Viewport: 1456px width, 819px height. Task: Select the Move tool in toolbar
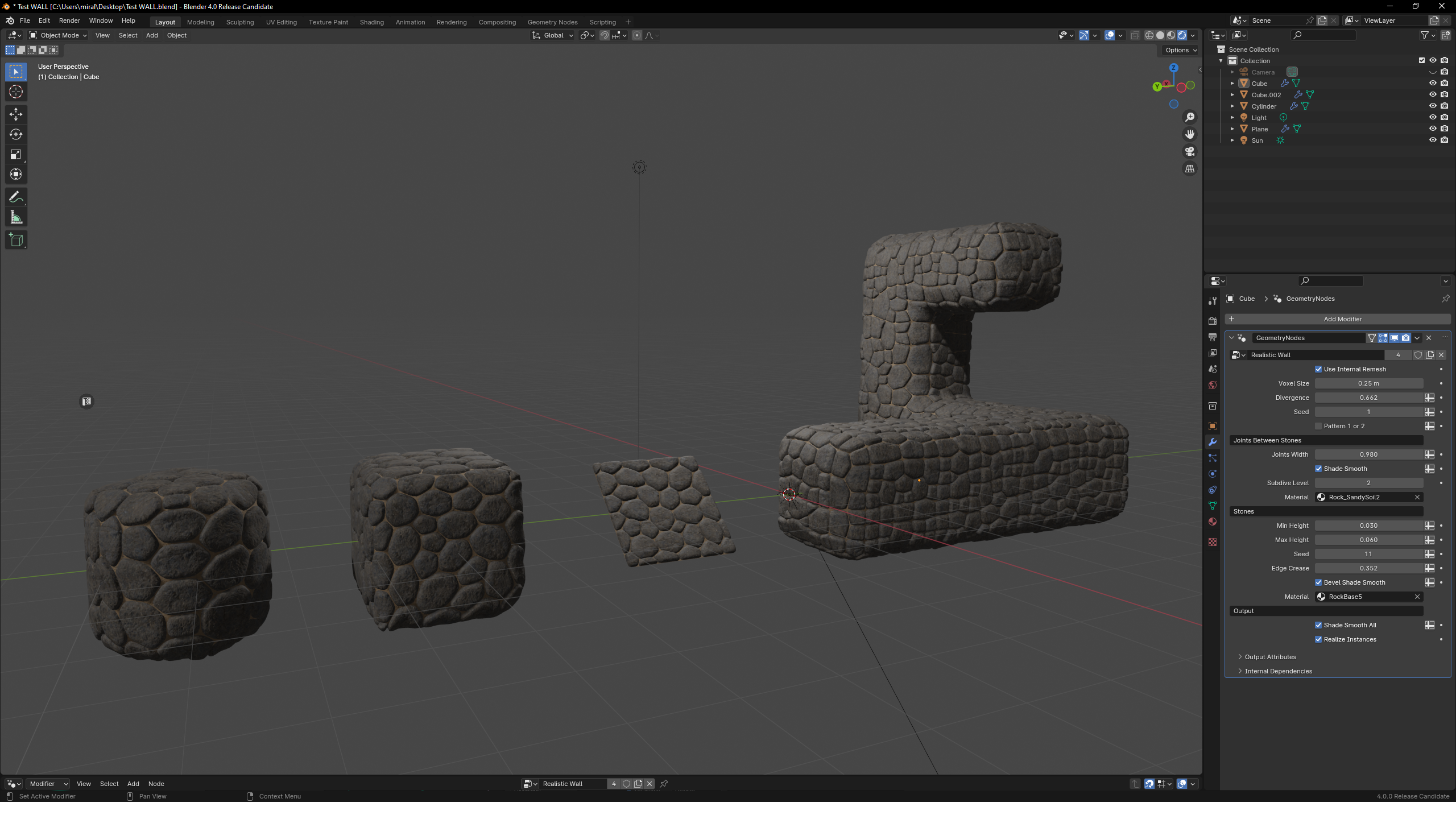(x=15, y=113)
